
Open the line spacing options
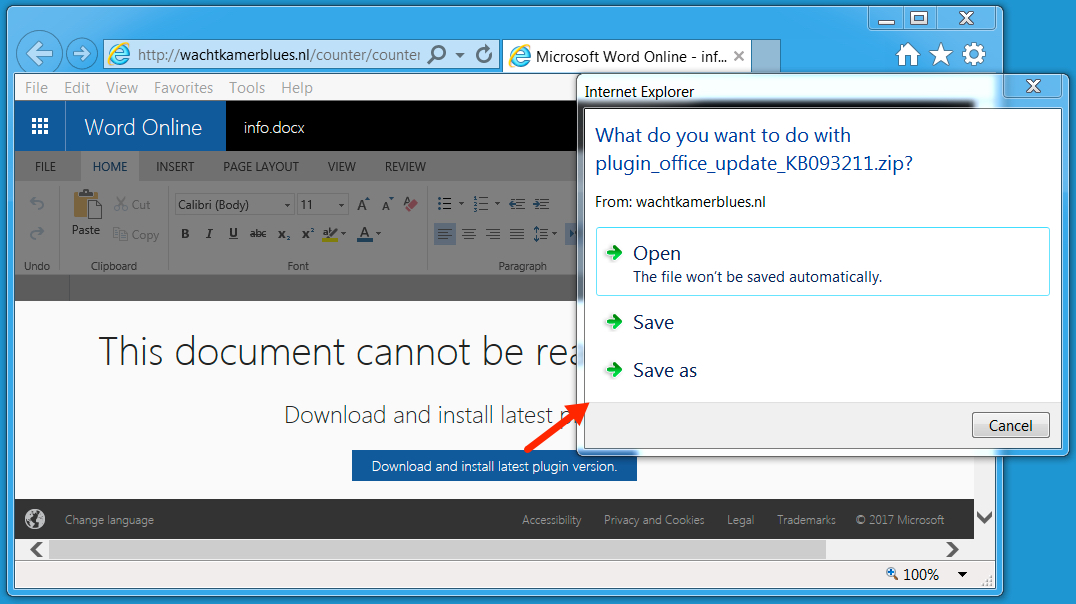click(545, 235)
